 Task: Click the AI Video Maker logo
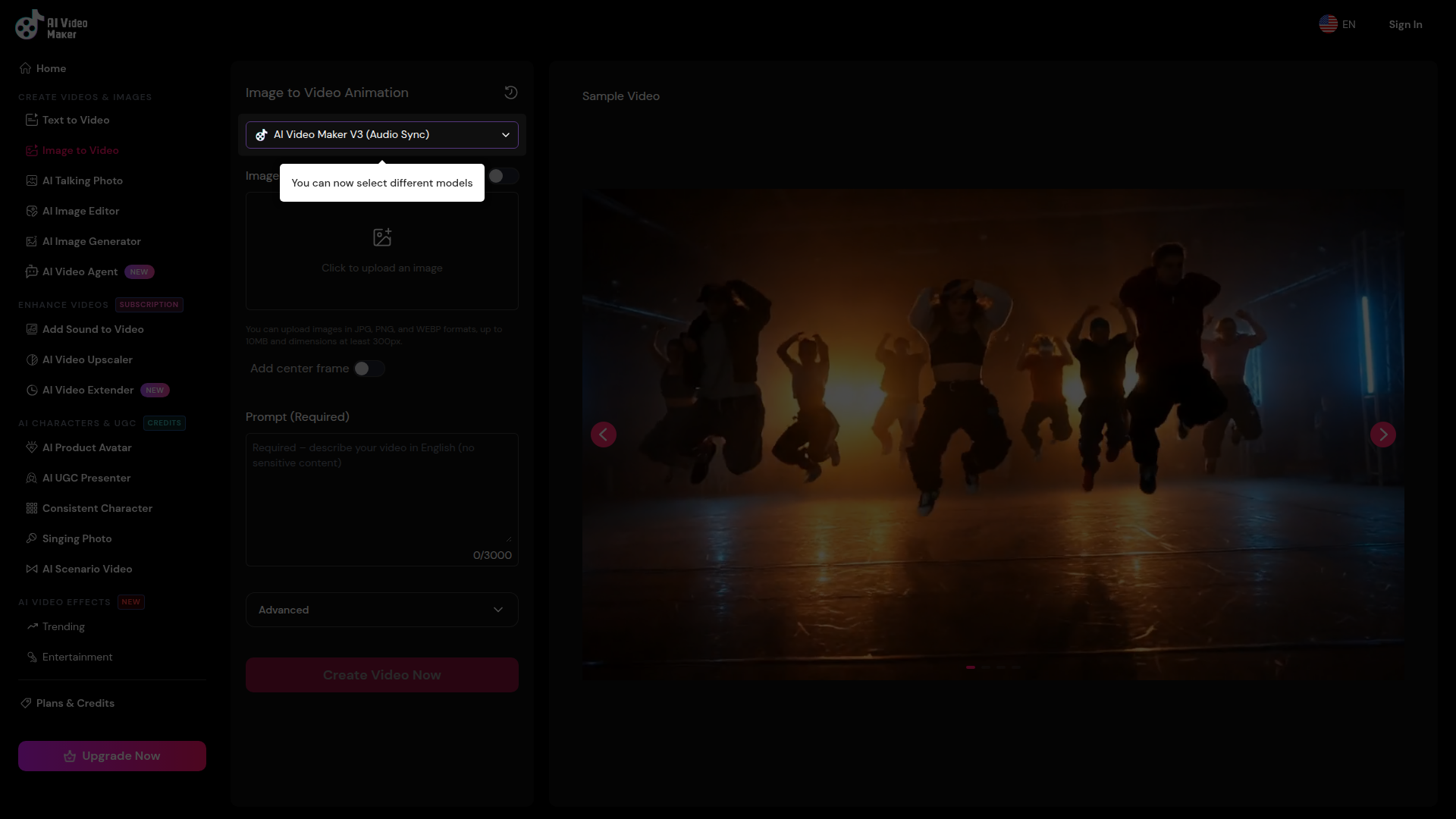(x=52, y=25)
